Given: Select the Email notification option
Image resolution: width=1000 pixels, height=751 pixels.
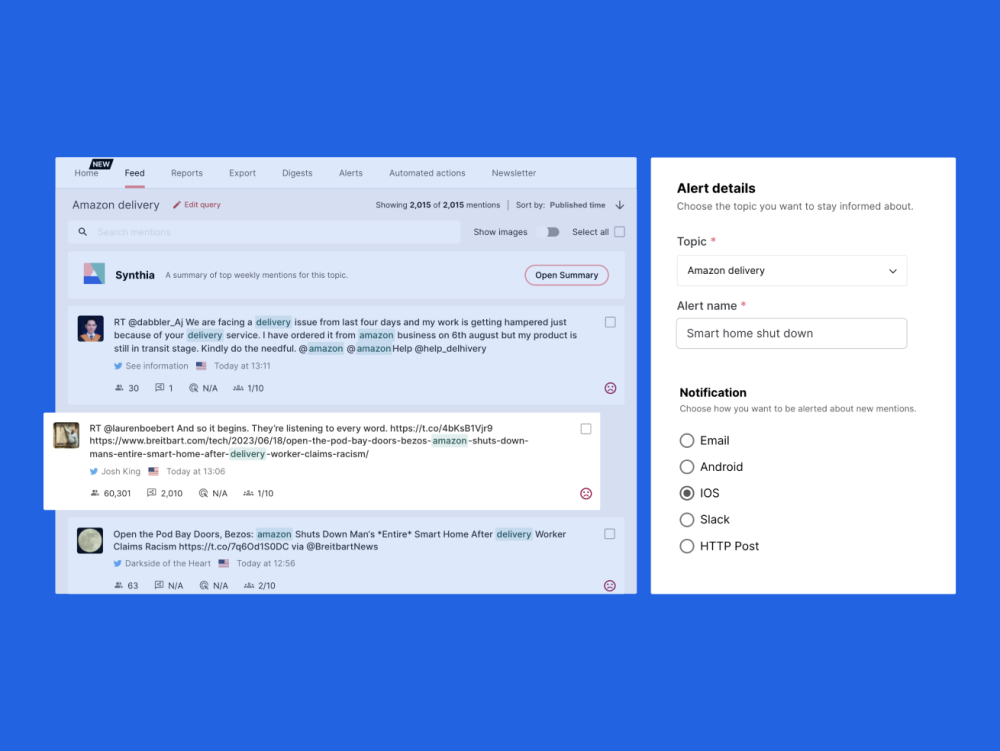Looking at the screenshot, I should (687, 441).
